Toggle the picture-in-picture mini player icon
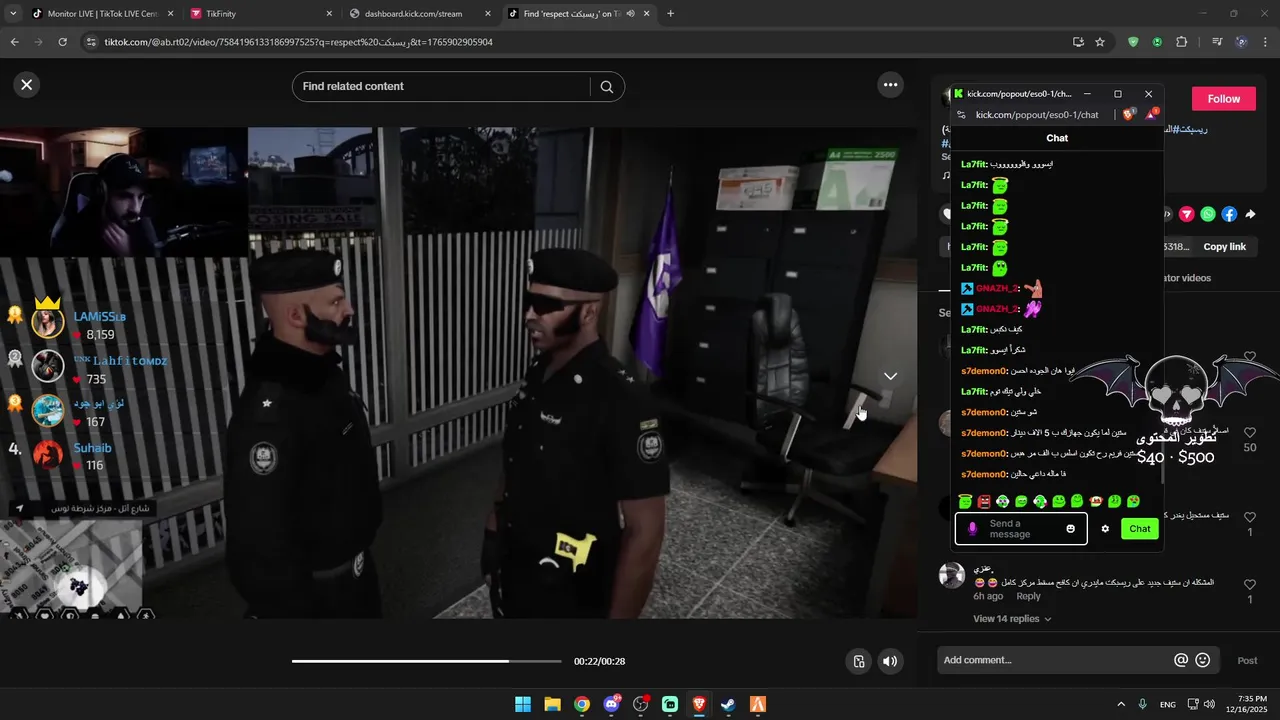The height and width of the screenshot is (720, 1280). (858, 661)
